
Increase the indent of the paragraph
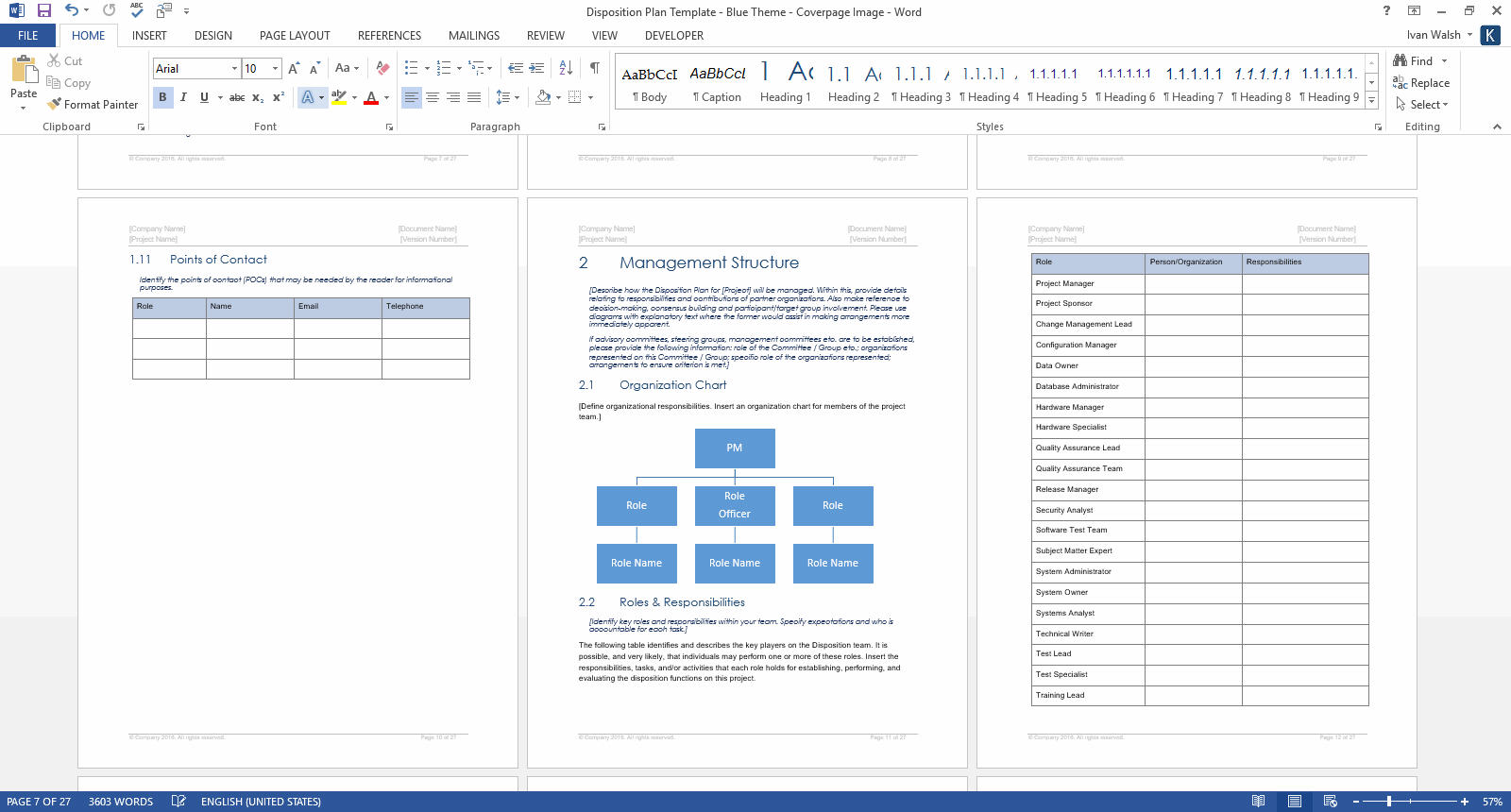[536, 68]
